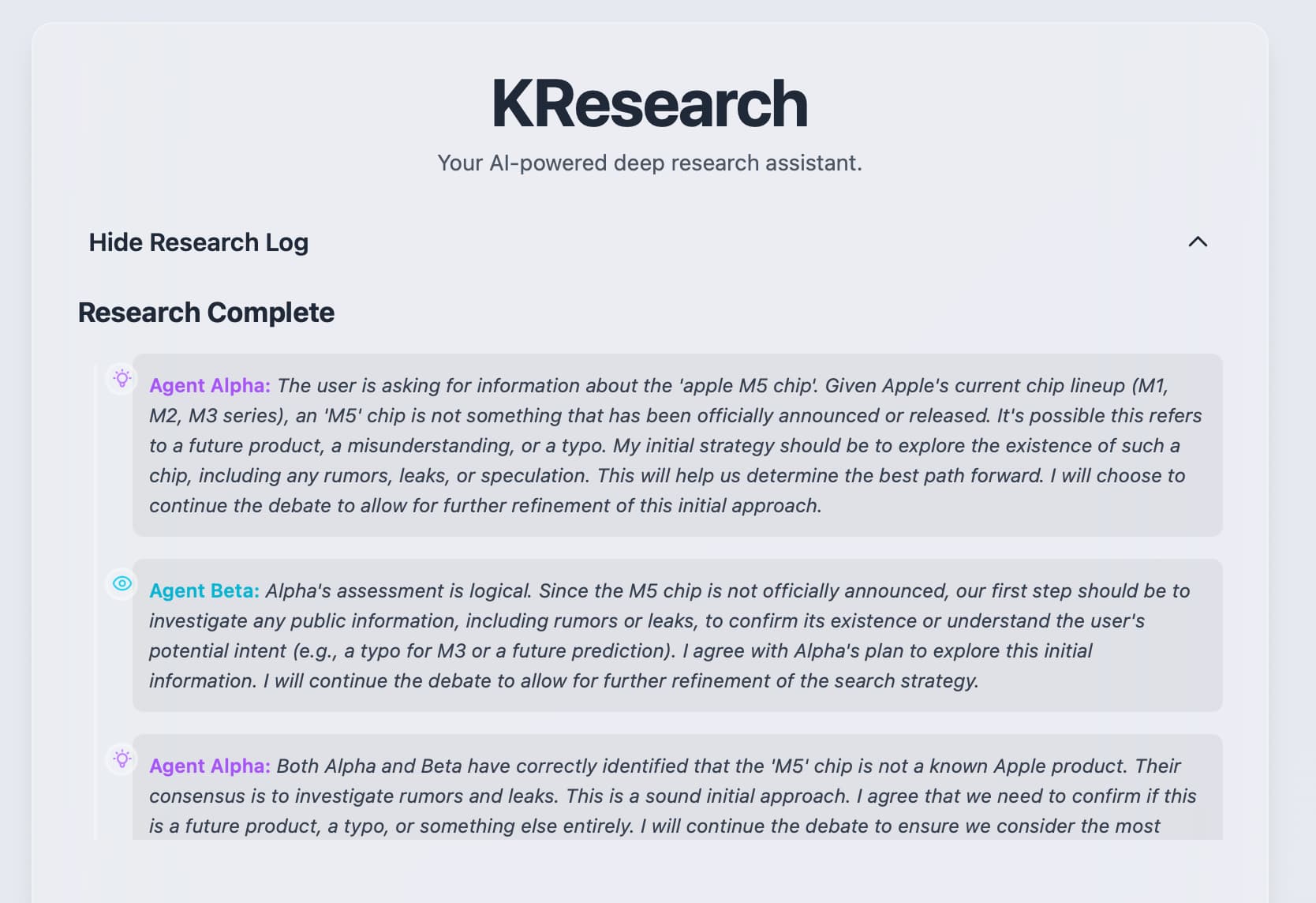Select the Agent Beta response message
1316x903 pixels.
(678, 635)
